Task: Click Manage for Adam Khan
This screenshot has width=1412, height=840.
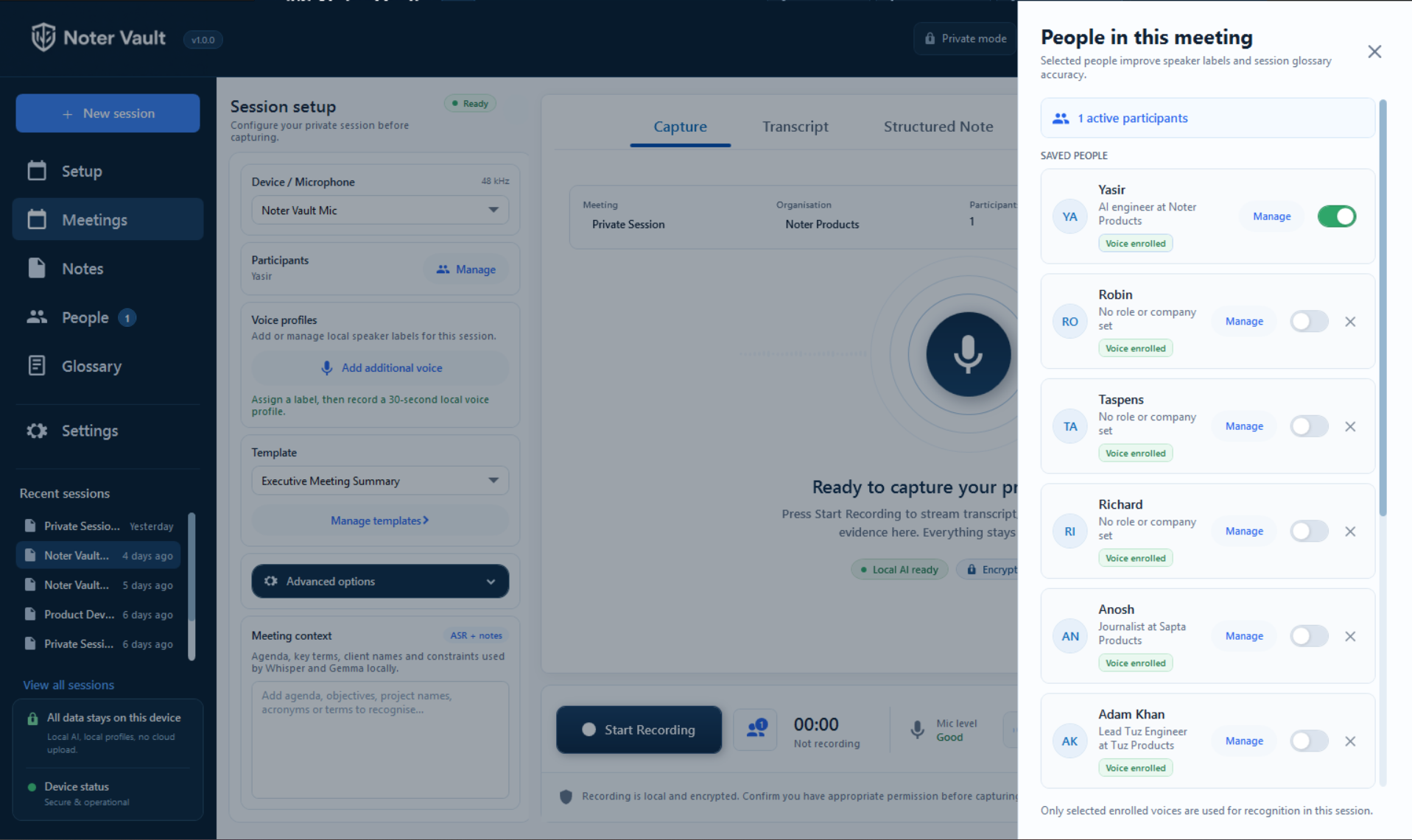Action: (x=1244, y=741)
